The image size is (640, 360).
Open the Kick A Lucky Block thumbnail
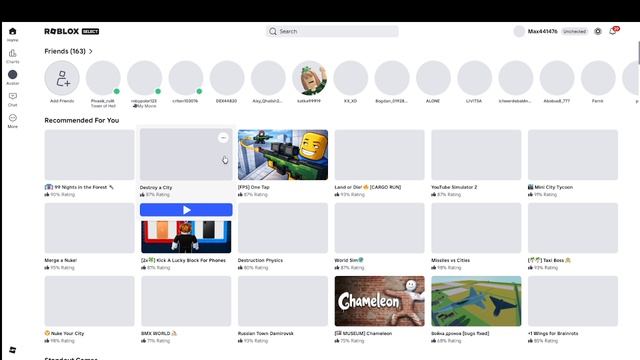(186, 237)
